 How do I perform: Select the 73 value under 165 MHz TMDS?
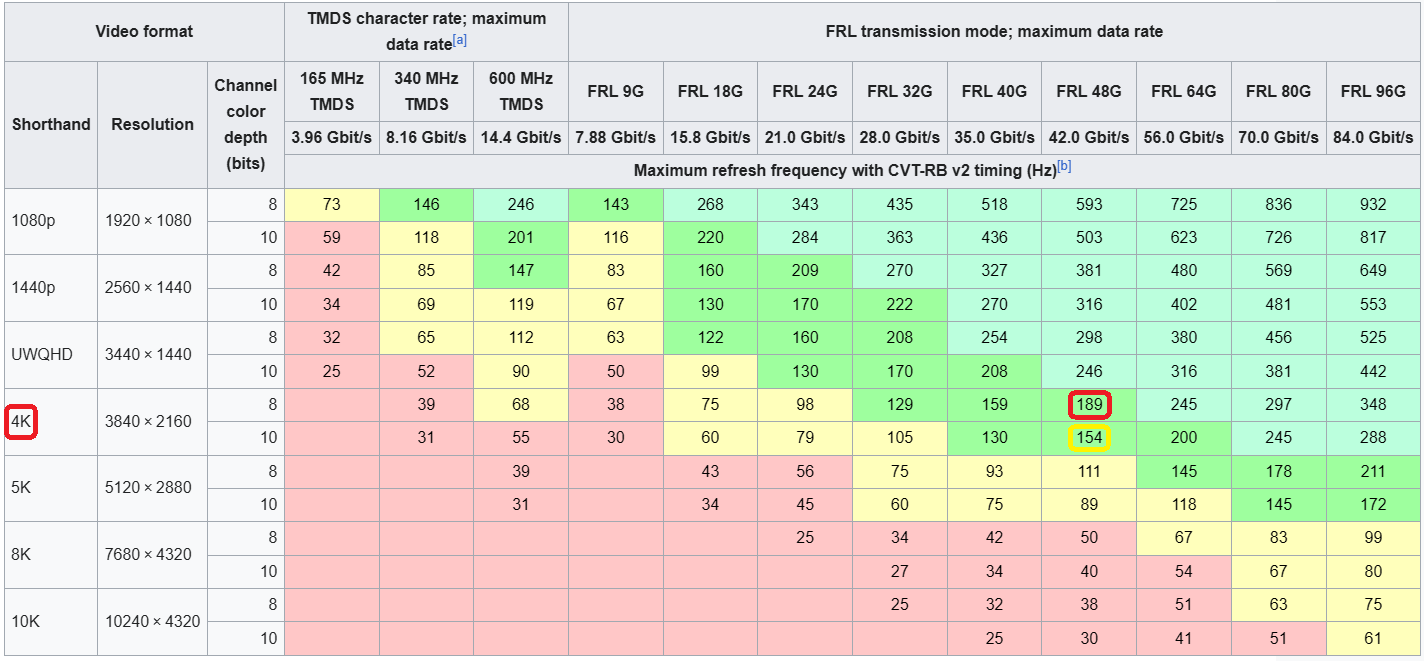coord(332,204)
